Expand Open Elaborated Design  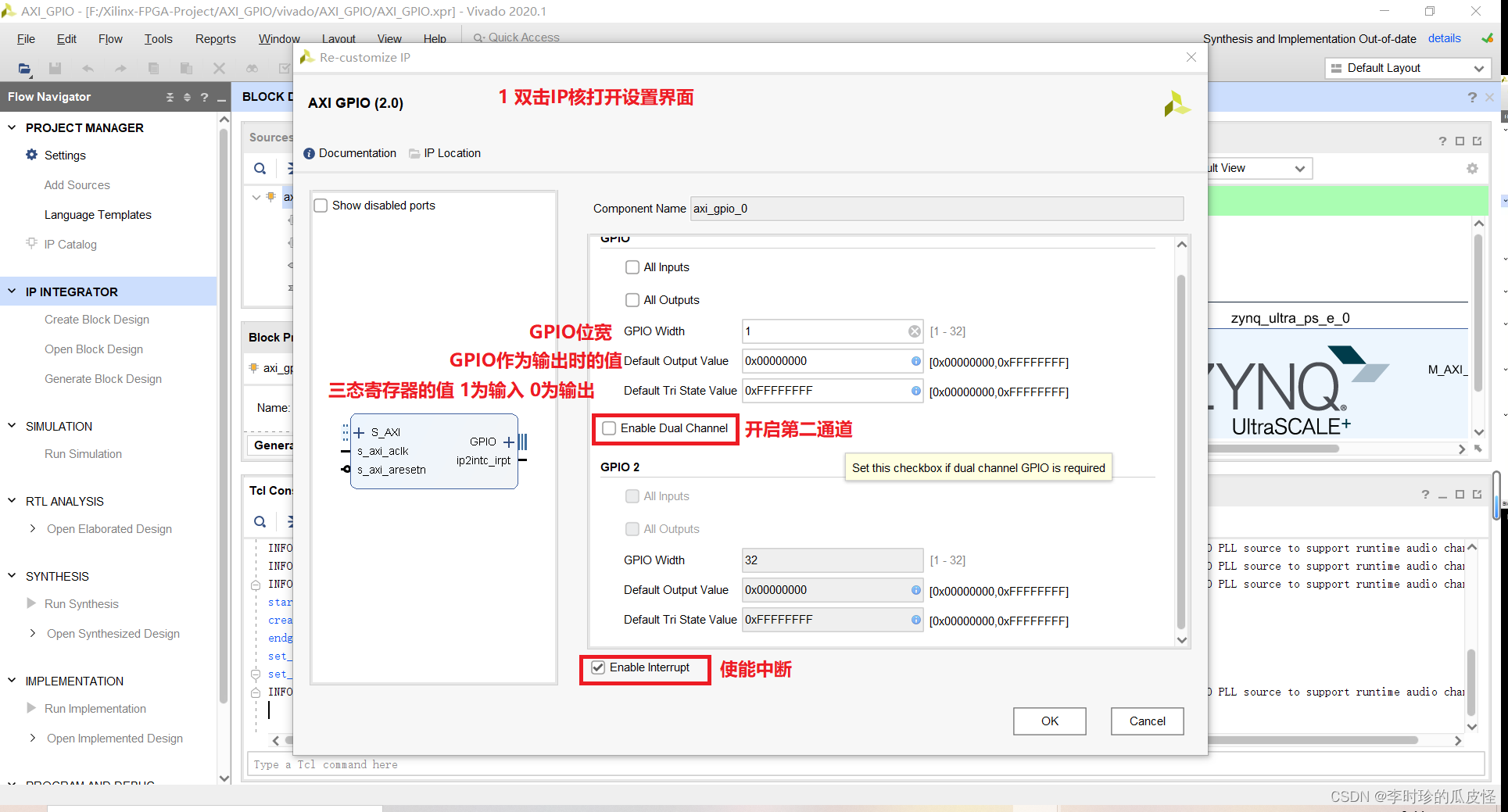(32, 529)
